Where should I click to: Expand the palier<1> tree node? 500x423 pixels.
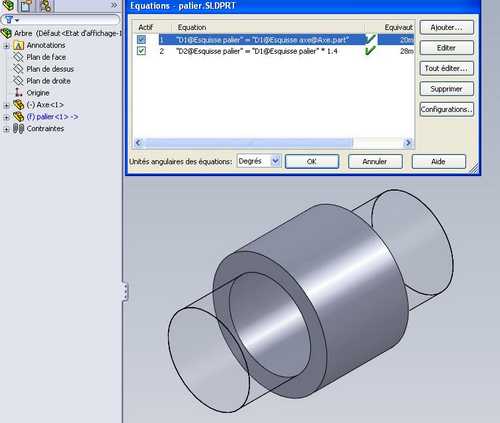(x=6, y=117)
